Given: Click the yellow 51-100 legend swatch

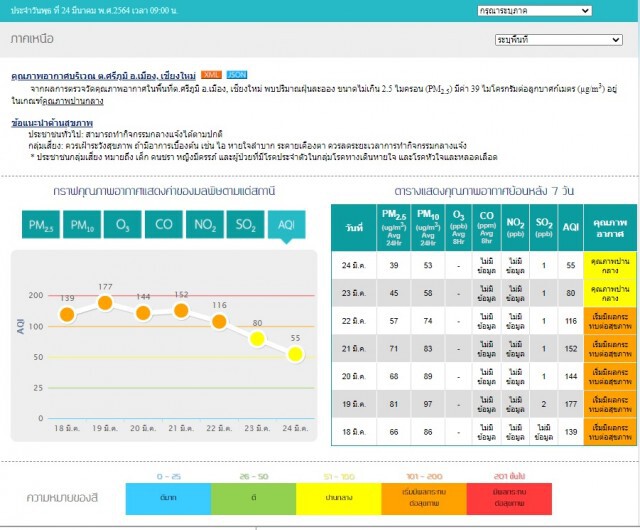Looking at the screenshot, I should [339, 499].
